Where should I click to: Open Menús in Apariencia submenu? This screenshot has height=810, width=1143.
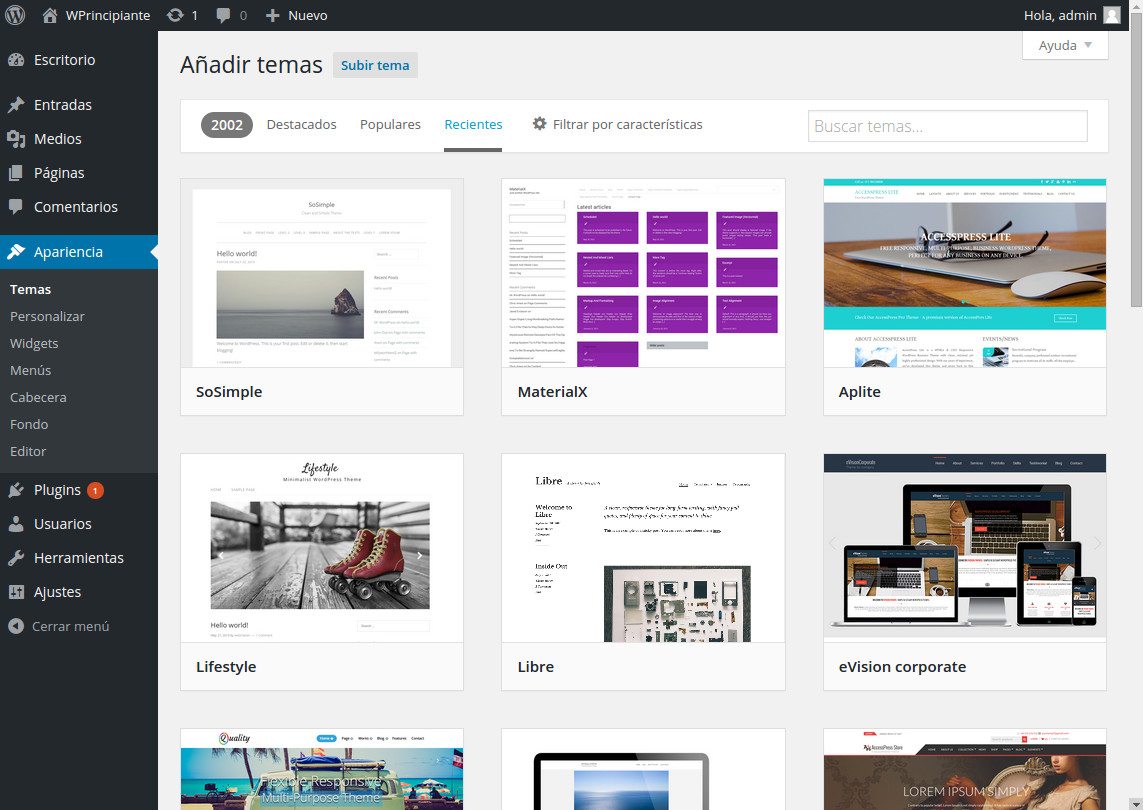pyautogui.click(x=31, y=370)
